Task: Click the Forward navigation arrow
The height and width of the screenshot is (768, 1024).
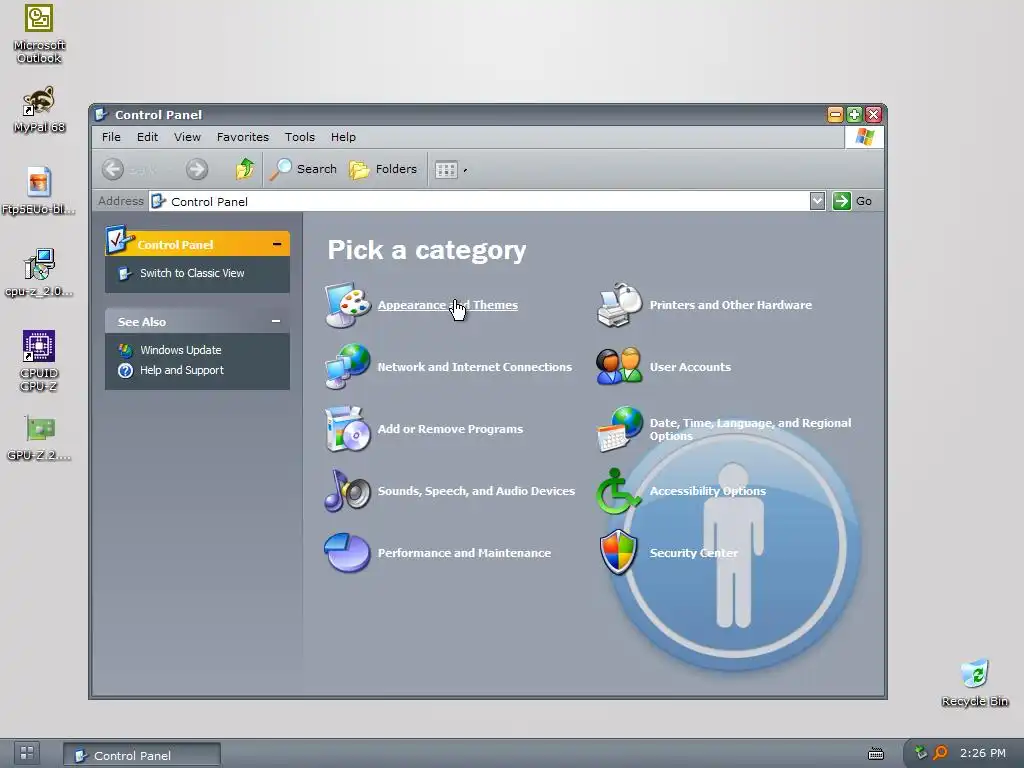Action: click(x=197, y=169)
